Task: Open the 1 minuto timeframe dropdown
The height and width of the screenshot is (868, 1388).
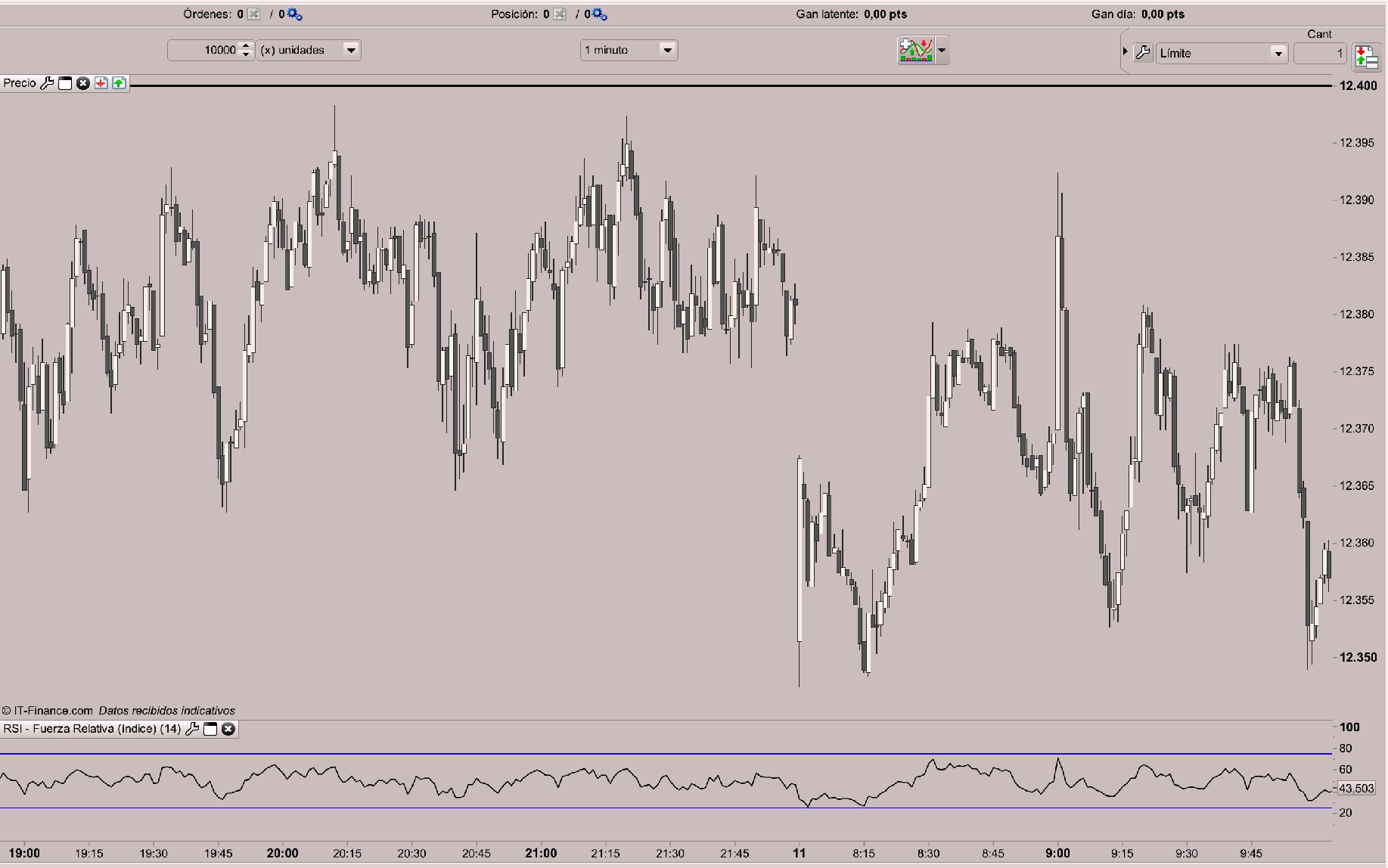Action: (x=629, y=50)
